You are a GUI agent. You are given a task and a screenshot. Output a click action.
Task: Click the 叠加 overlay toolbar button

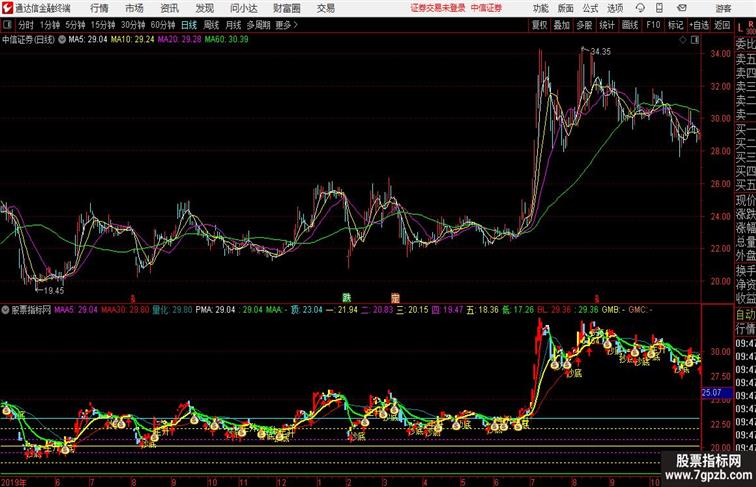pos(562,25)
